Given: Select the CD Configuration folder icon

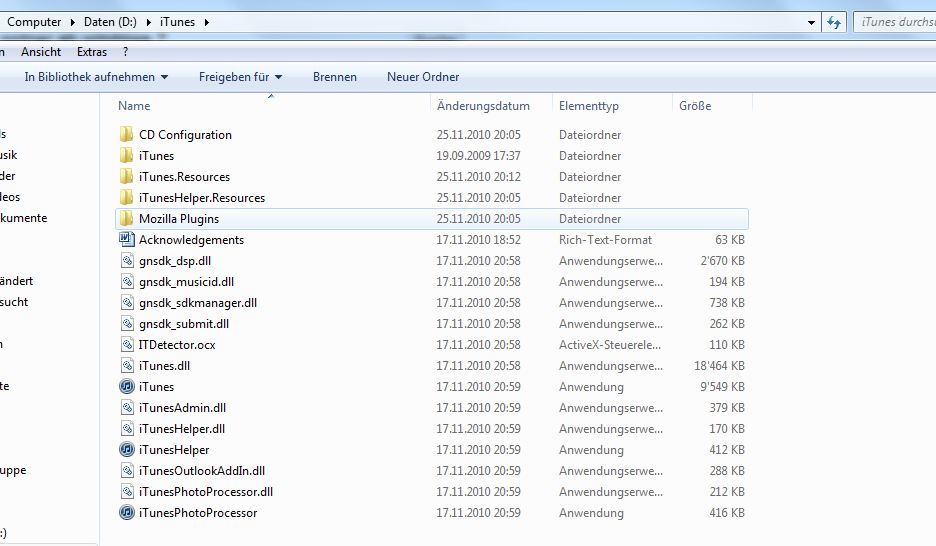Looking at the screenshot, I should (126, 135).
